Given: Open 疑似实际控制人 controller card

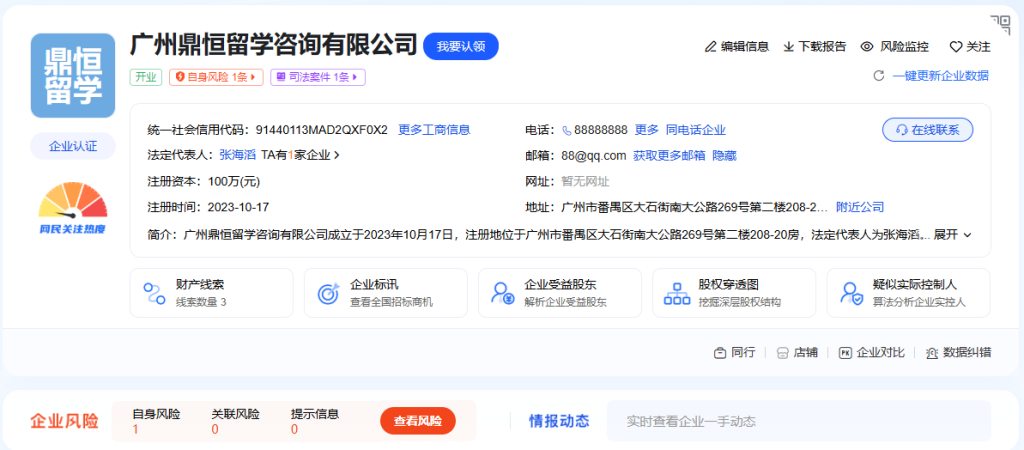Looking at the screenshot, I should (907, 292).
